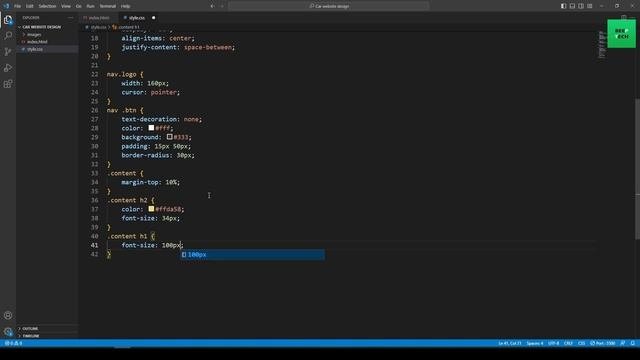The height and width of the screenshot is (360, 640).
Task: Open the View menu
Action: [x=66, y=6]
